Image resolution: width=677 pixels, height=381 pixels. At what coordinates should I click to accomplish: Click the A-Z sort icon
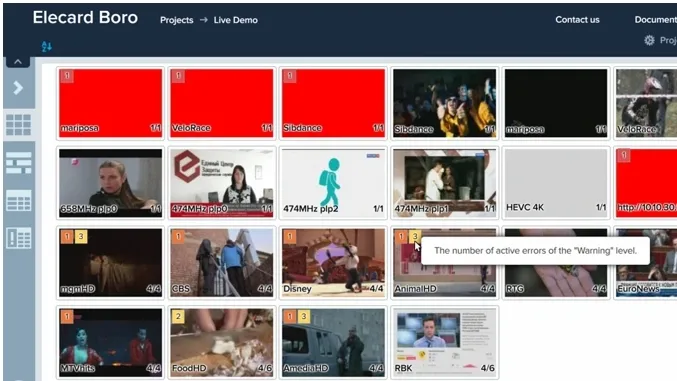pos(47,46)
